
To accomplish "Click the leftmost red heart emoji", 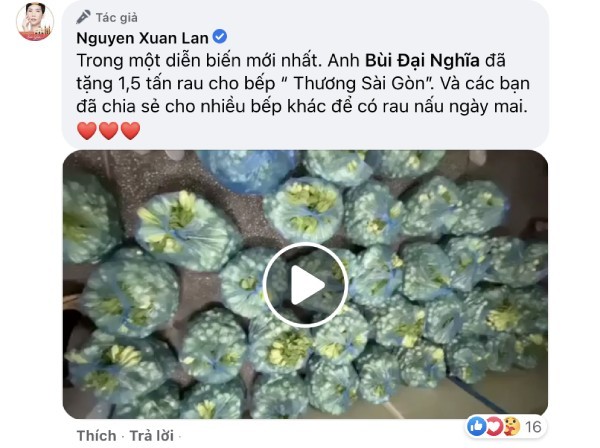I will pyautogui.click(x=87, y=130).
